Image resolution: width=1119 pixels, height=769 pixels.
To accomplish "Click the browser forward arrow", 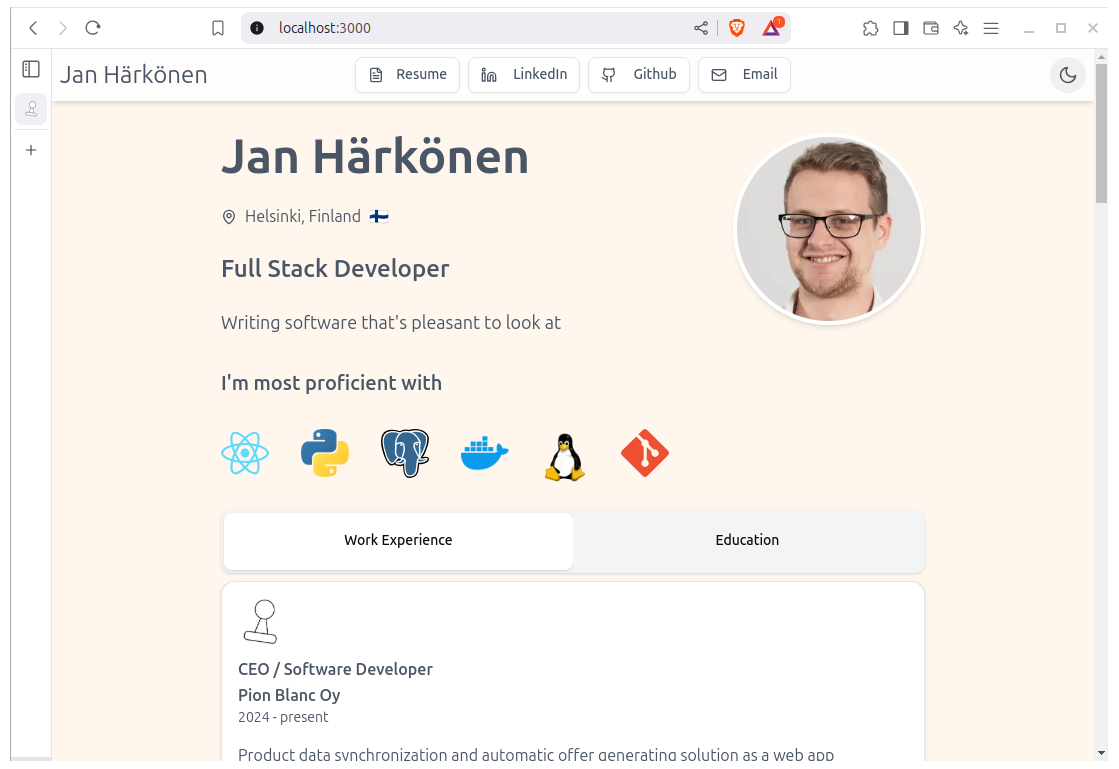I will [x=63, y=28].
